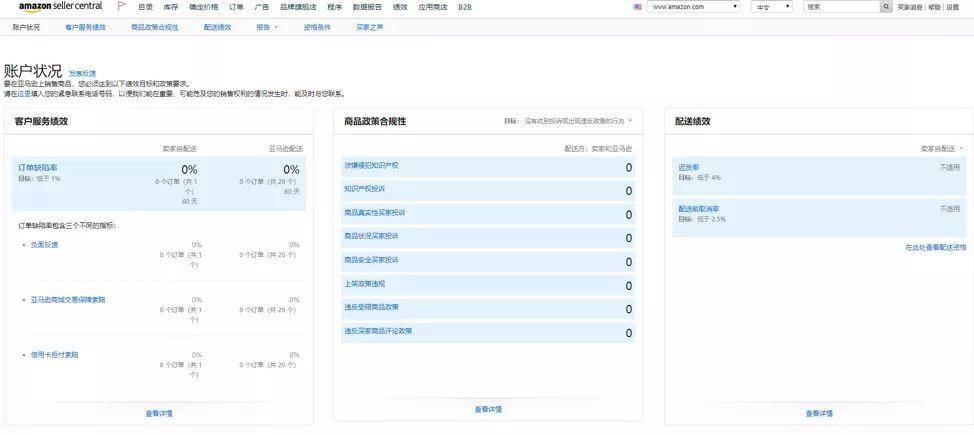Switch to the 买家之声 tab
The image size is (974, 435).
(x=370, y=27)
